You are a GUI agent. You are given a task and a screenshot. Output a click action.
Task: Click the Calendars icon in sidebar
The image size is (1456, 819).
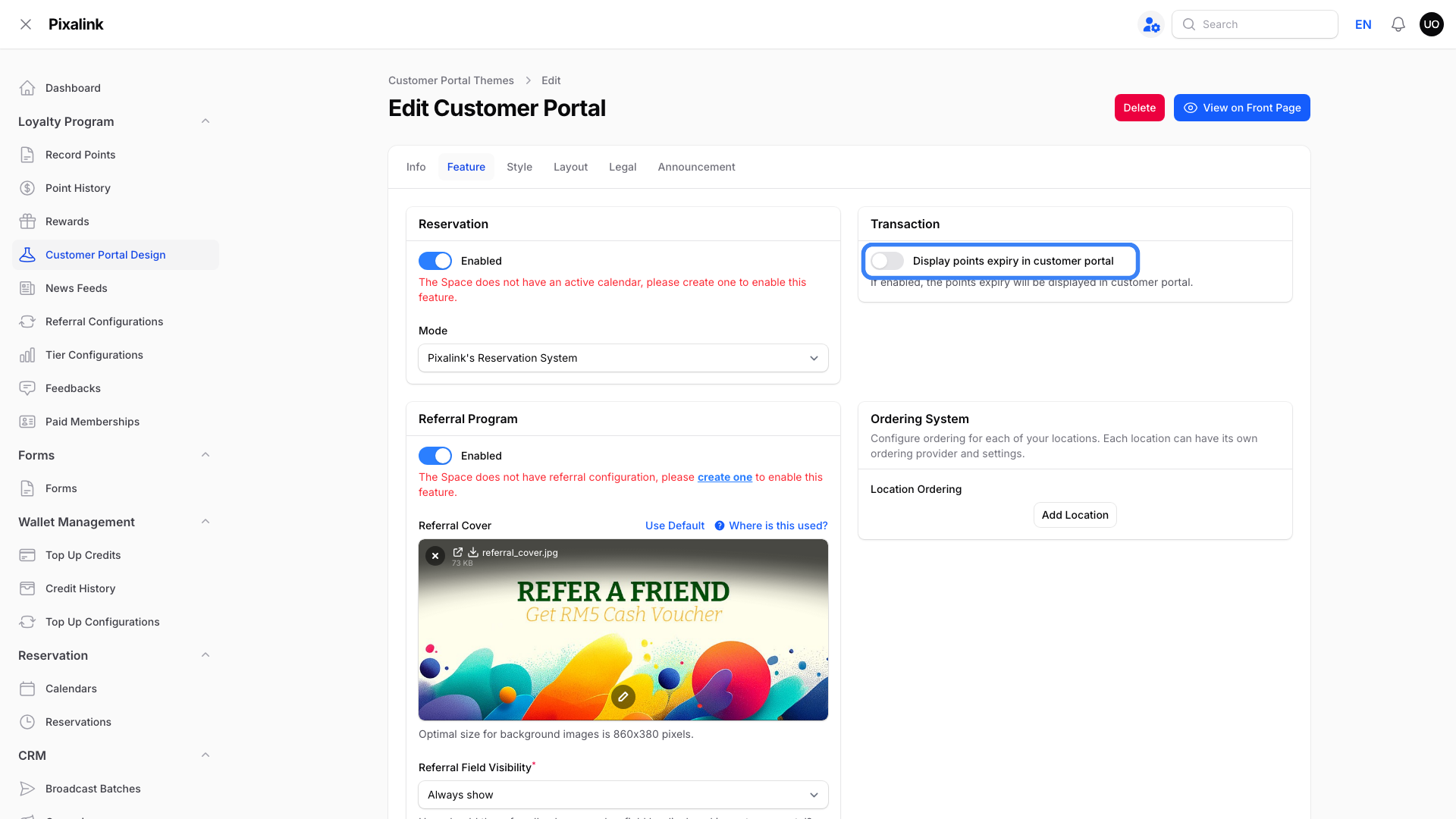coord(27,689)
